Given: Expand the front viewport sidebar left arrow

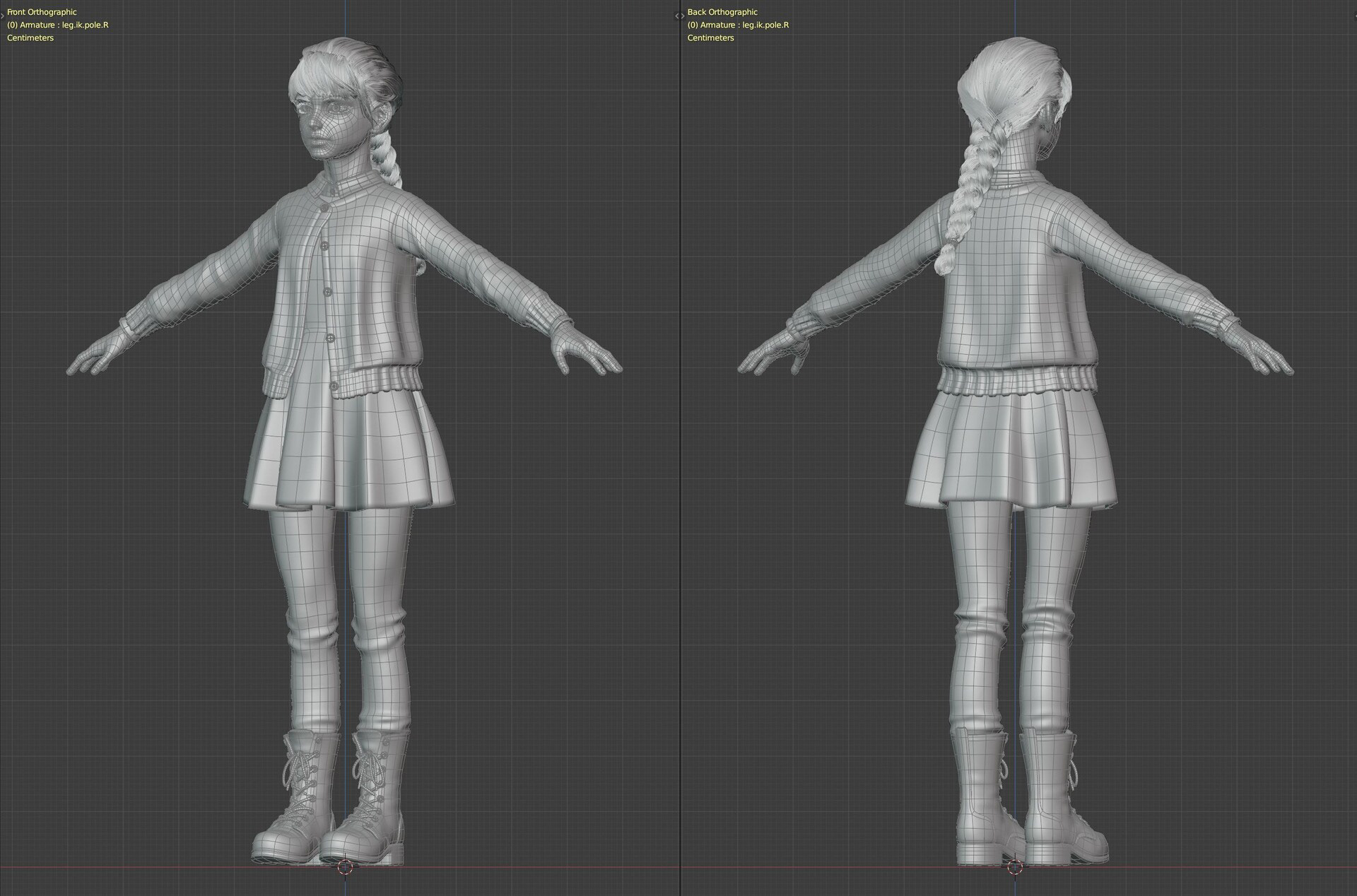Looking at the screenshot, I should [x=676, y=16].
